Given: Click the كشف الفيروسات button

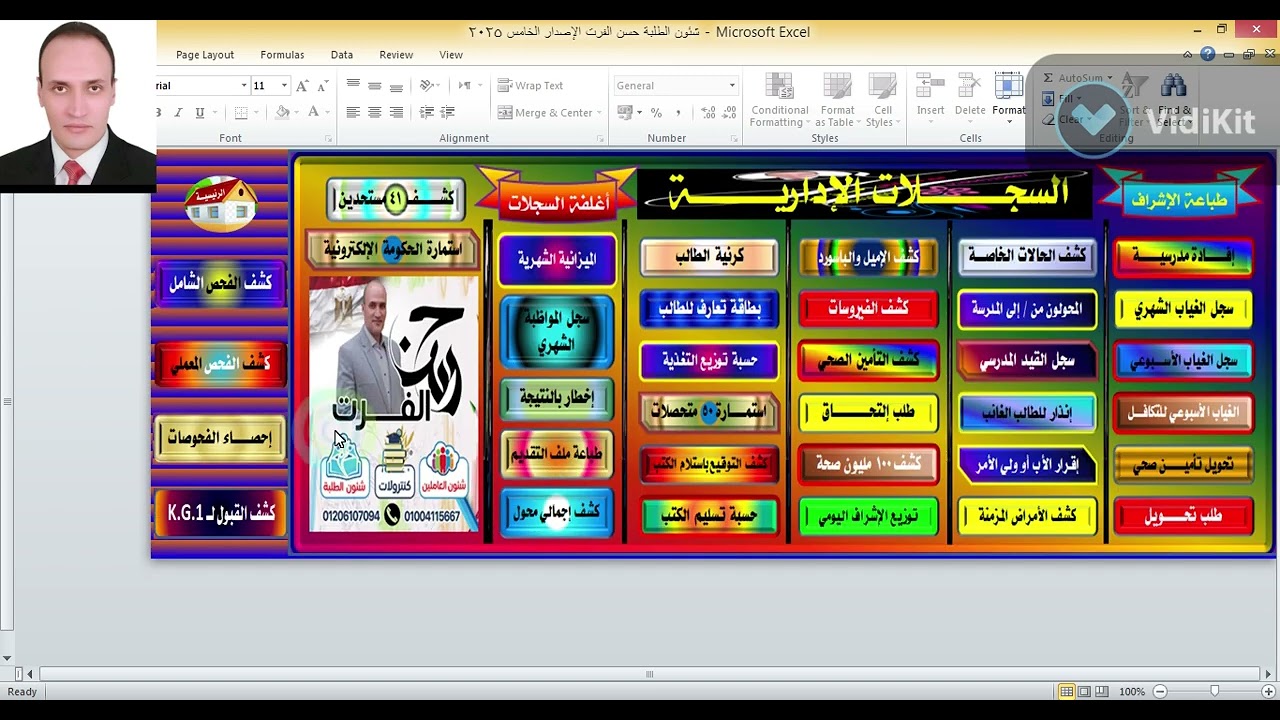Looking at the screenshot, I should point(868,308).
